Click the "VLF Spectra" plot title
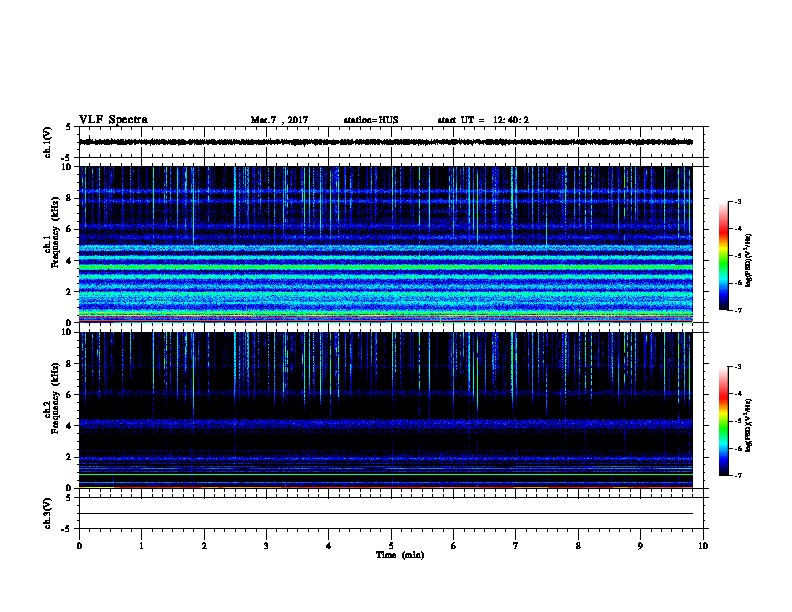This screenshot has width=792, height=612. tap(113, 120)
